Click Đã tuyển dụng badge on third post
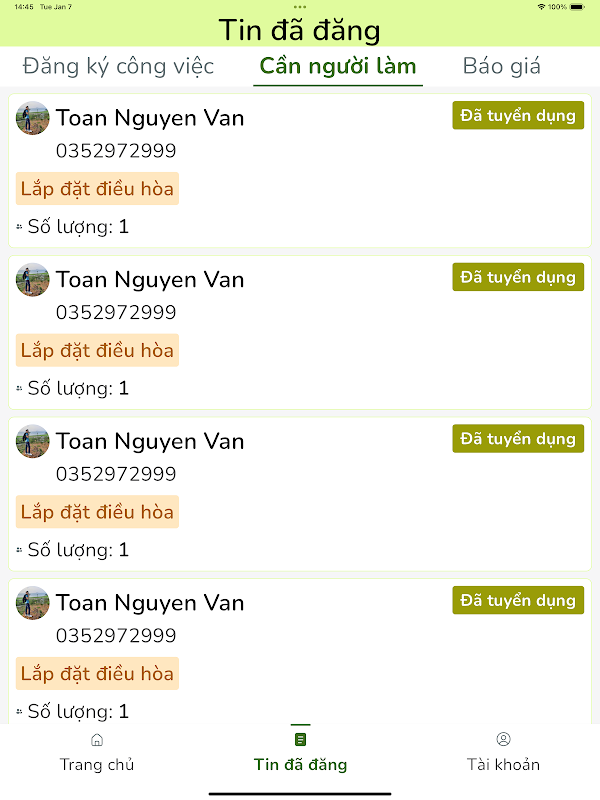Screen dimensions: 600x800 coord(518,439)
